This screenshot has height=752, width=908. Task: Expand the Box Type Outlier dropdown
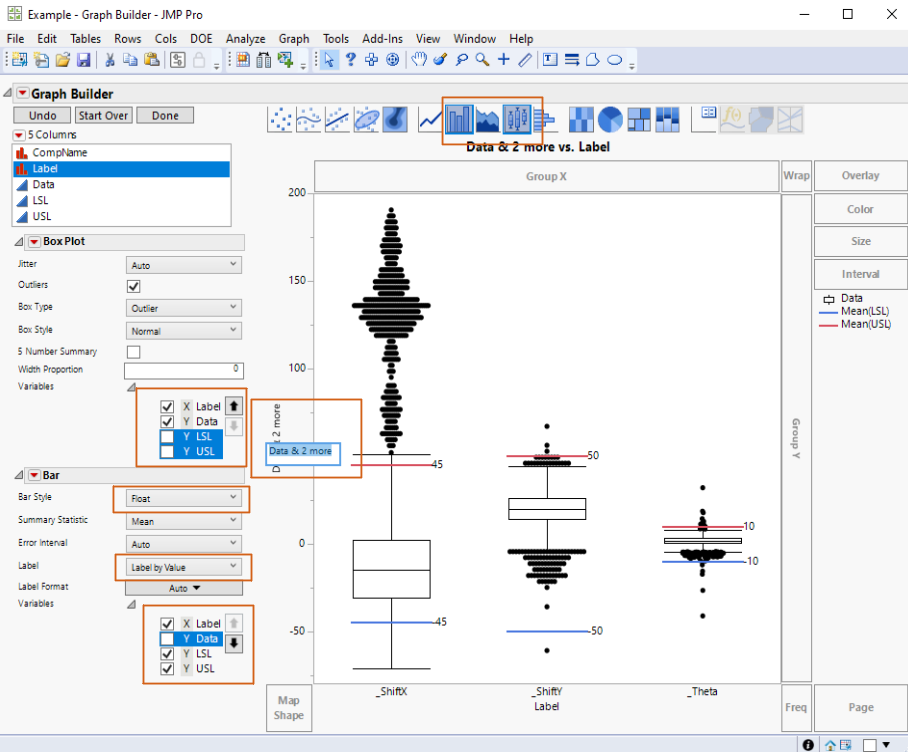[184, 308]
